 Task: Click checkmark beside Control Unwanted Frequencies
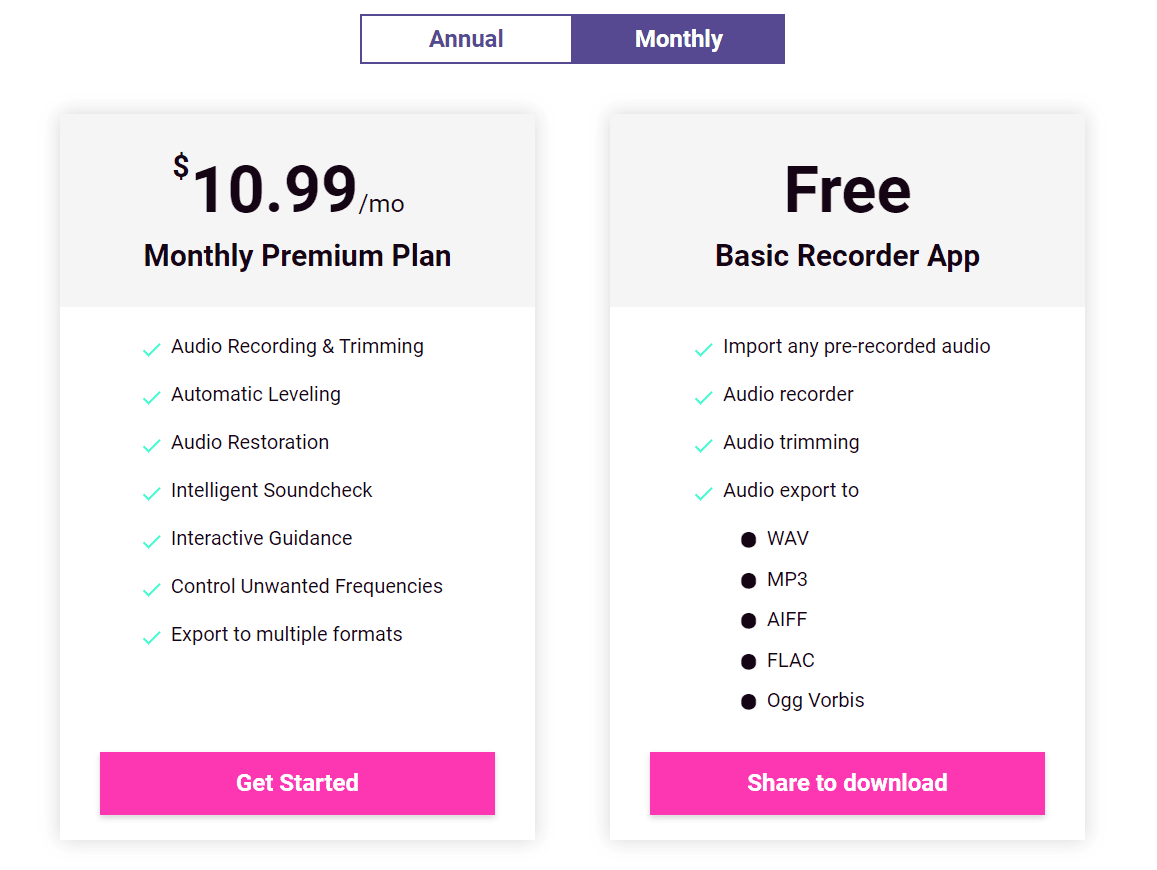tap(152, 590)
